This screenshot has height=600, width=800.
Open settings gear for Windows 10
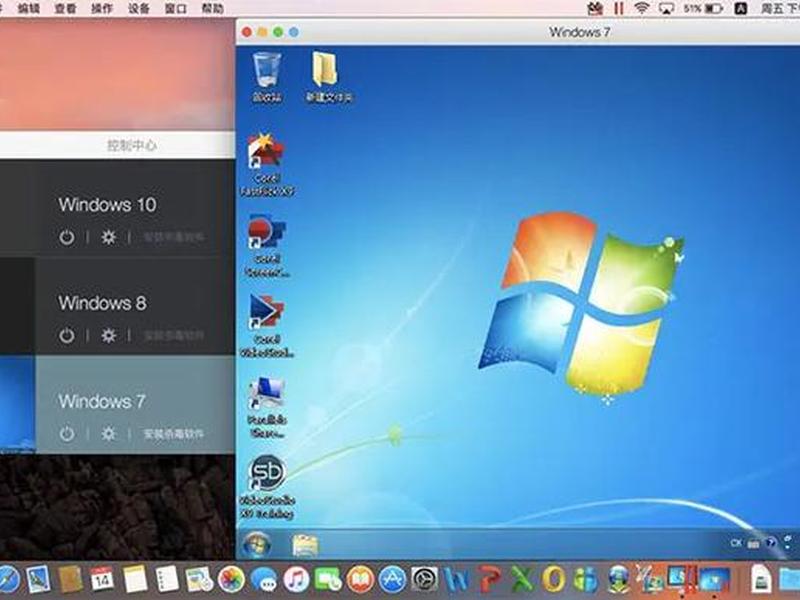(108, 237)
